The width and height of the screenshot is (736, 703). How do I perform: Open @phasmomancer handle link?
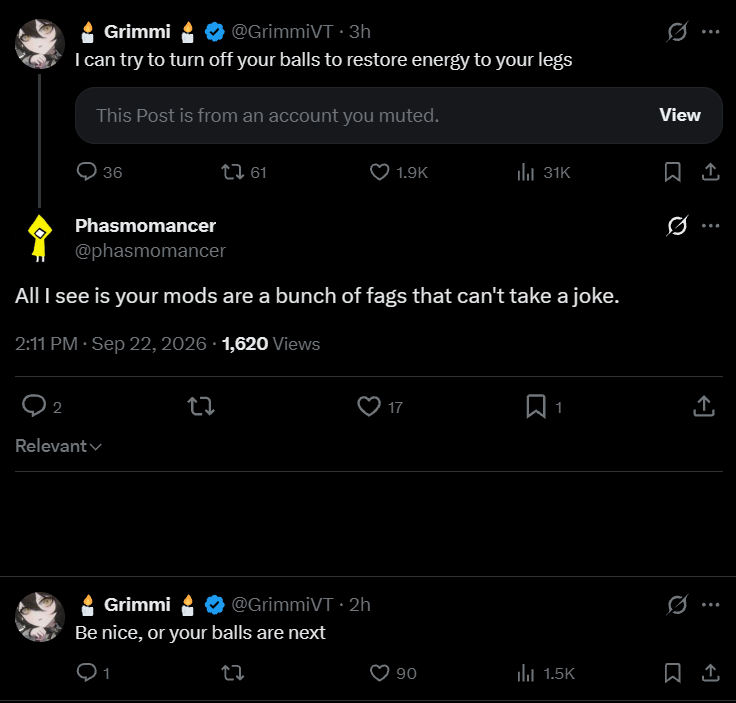(x=150, y=251)
